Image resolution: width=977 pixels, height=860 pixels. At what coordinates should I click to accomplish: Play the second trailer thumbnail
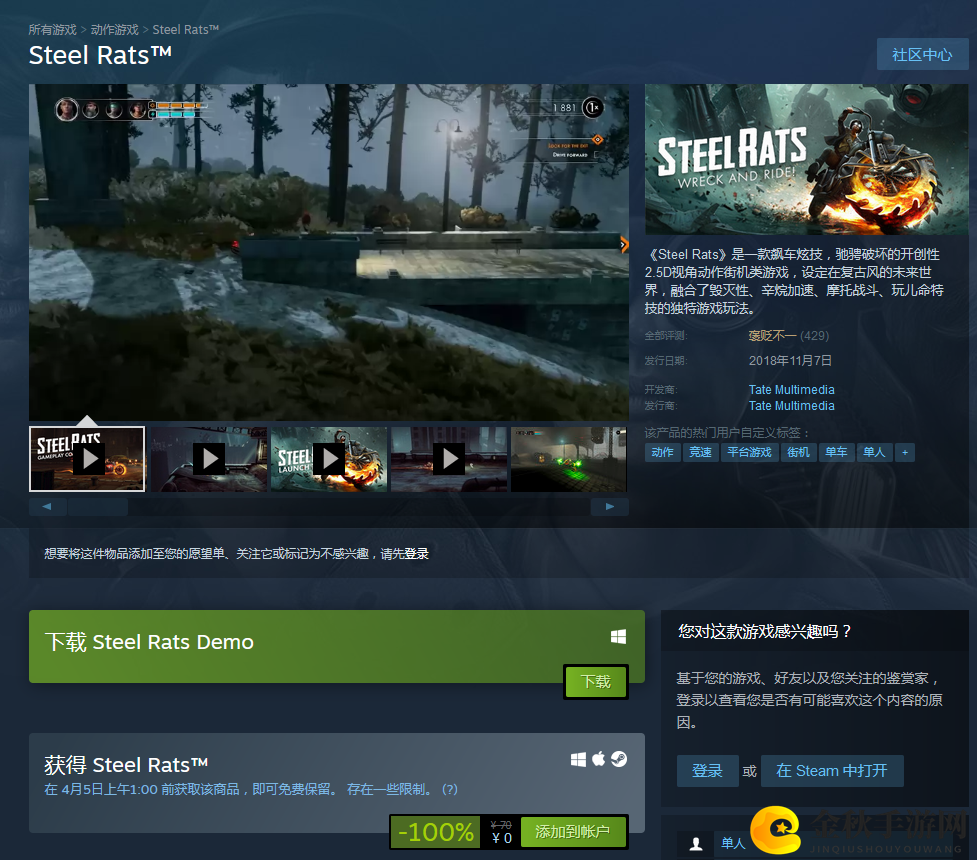(209, 459)
